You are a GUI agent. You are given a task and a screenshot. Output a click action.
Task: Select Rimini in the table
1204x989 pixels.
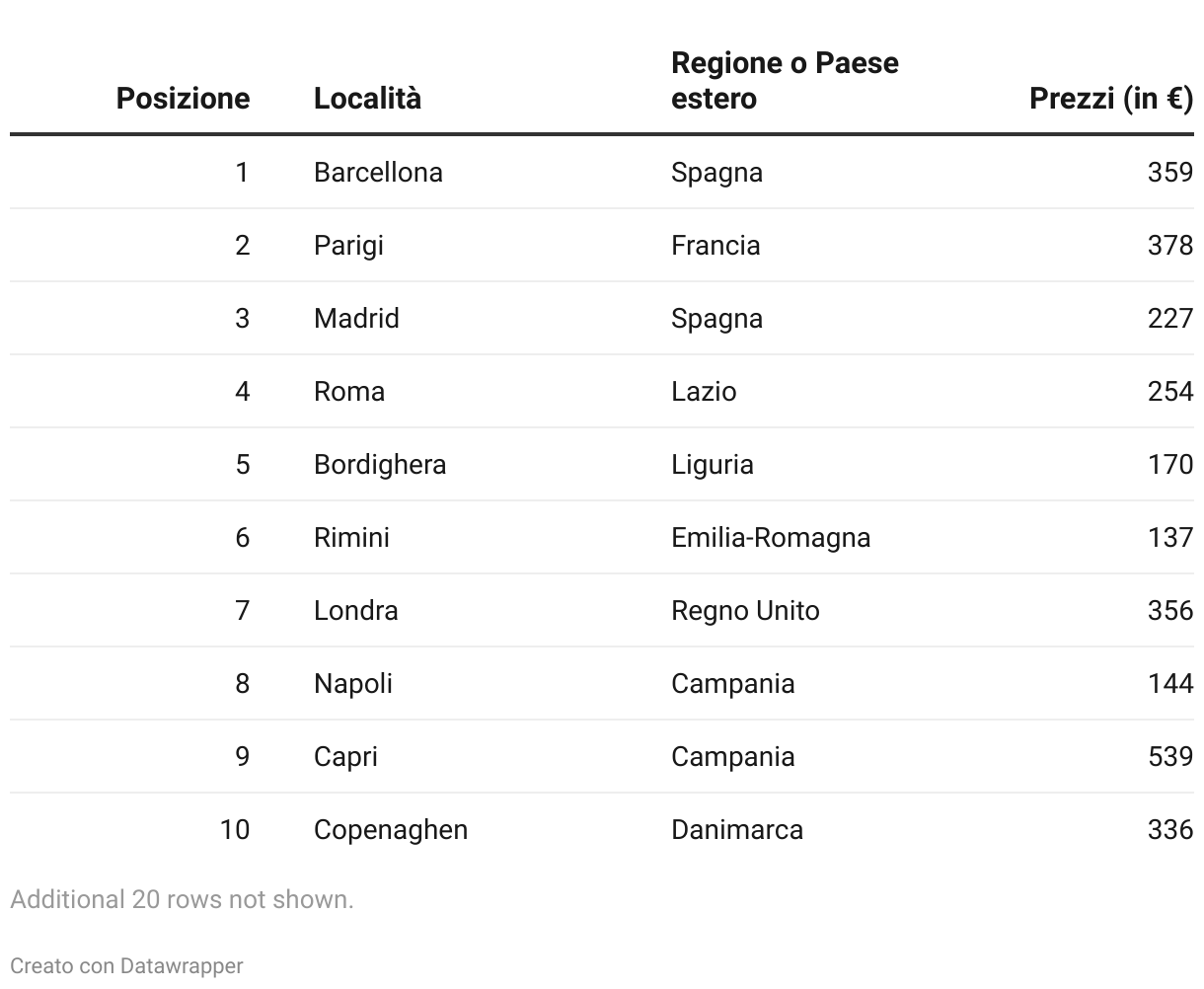351,538
